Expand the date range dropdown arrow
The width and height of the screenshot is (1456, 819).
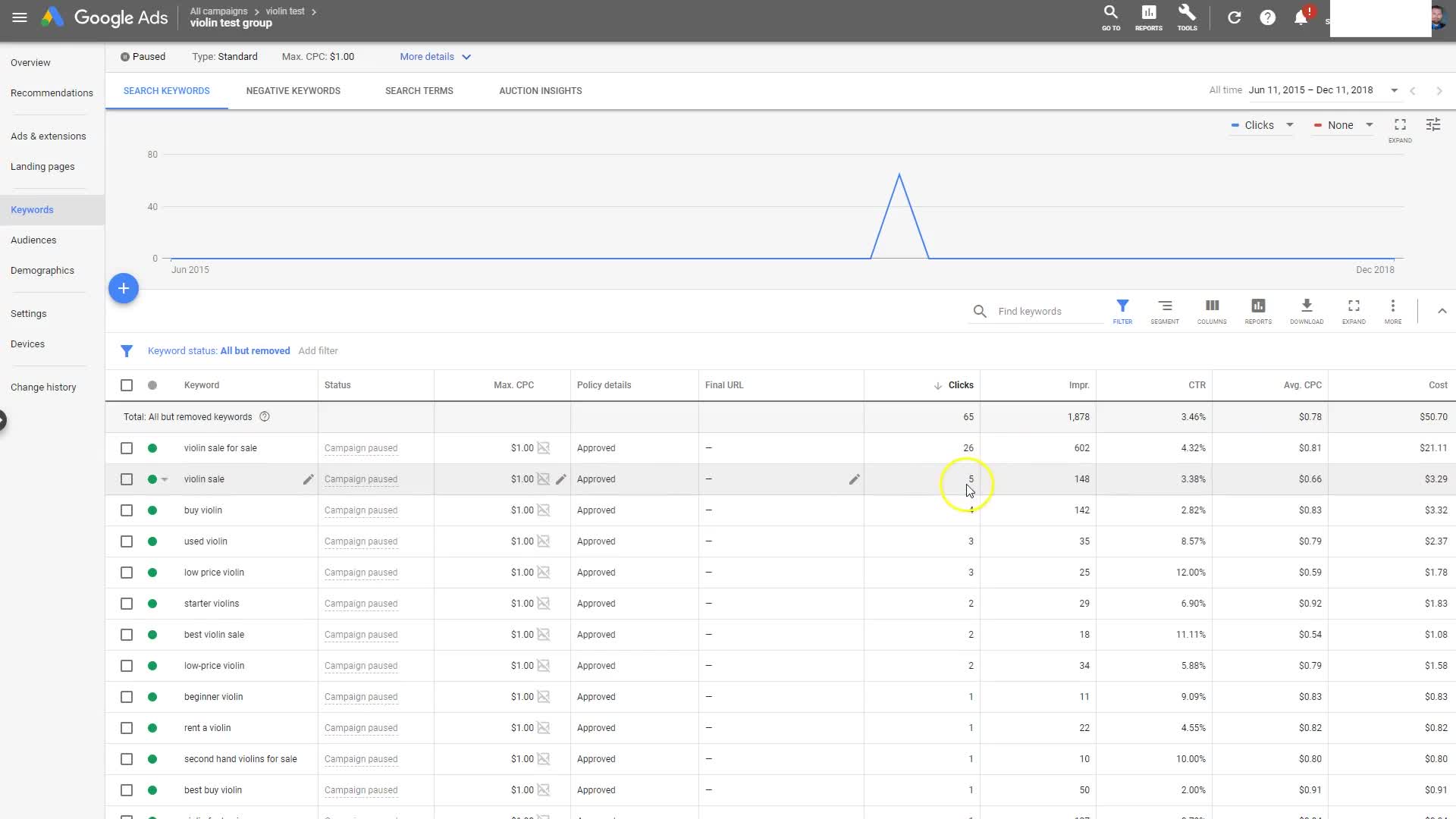point(1394,90)
